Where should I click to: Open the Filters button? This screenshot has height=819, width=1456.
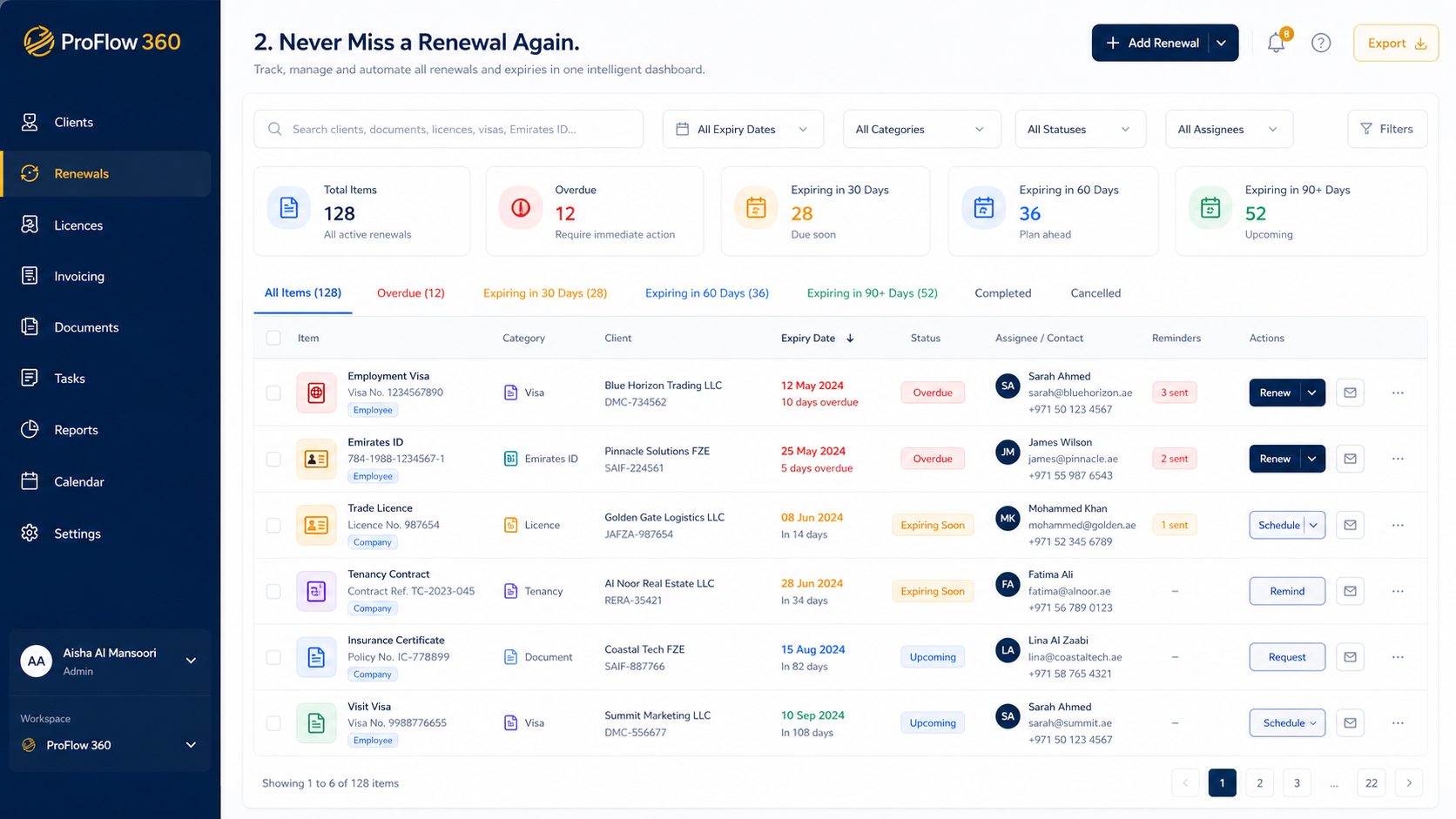(1387, 129)
